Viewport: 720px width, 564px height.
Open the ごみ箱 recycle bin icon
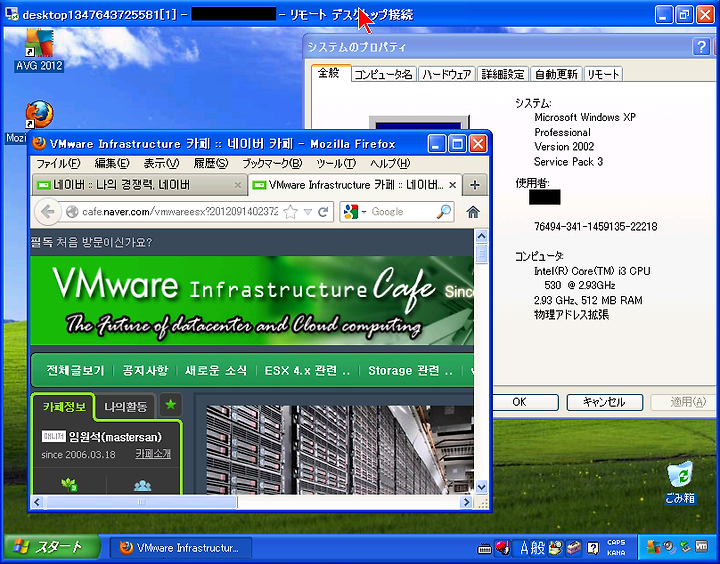click(680, 483)
